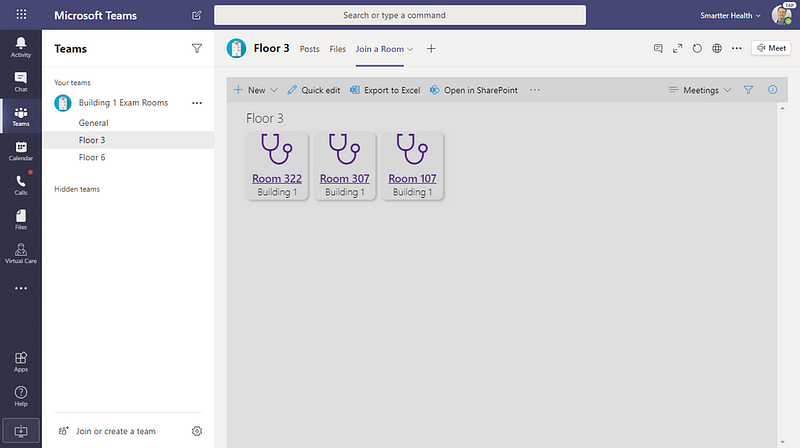Image resolution: width=800 pixels, height=448 pixels.
Task: Show tab conversation icon
Action: [658, 48]
